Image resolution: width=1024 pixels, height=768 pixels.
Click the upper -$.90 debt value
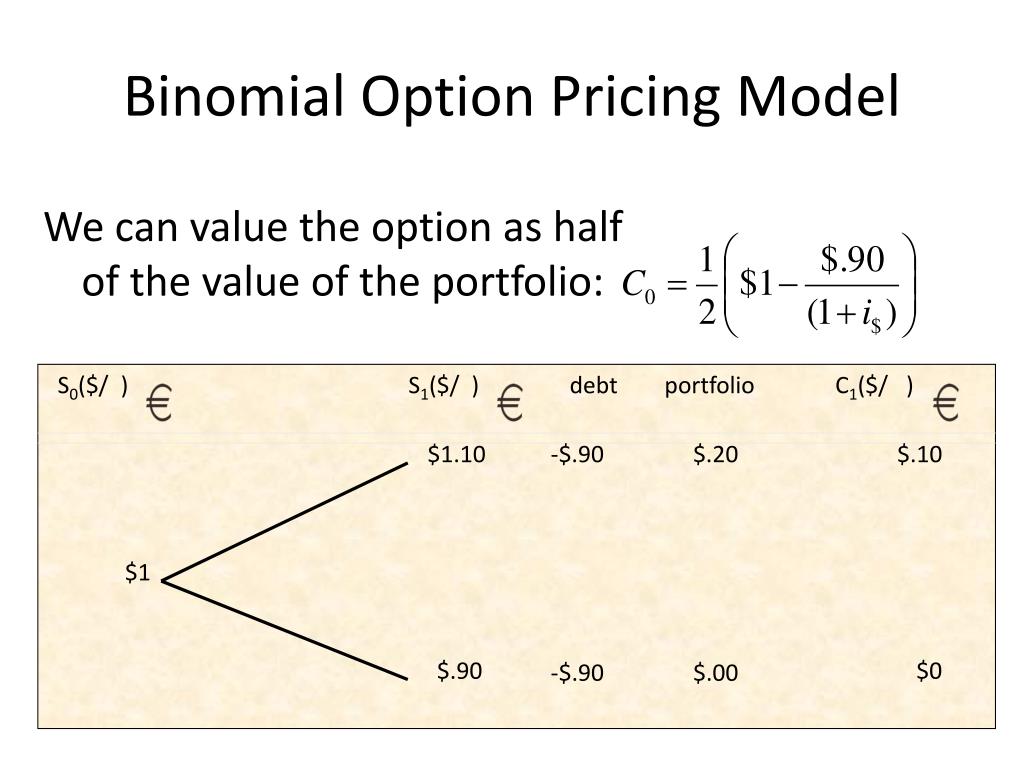click(x=577, y=454)
